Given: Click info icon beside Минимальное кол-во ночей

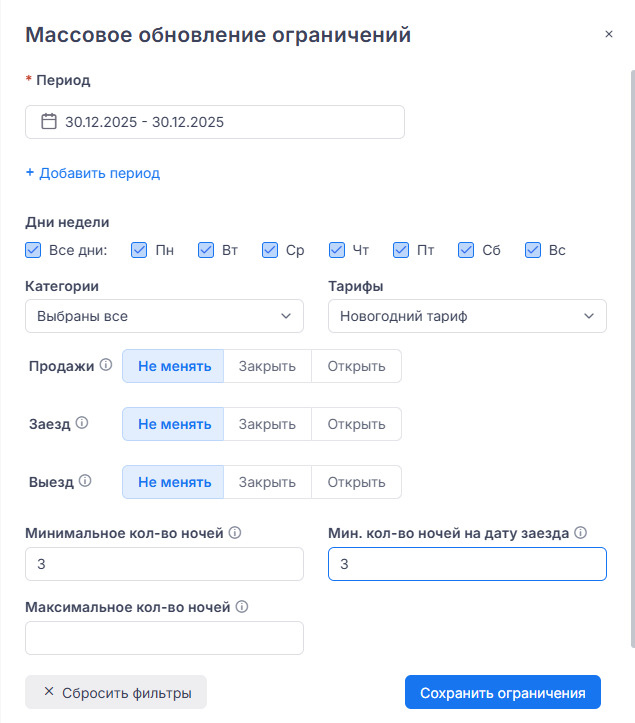Looking at the screenshot, I should pos(234,533).
